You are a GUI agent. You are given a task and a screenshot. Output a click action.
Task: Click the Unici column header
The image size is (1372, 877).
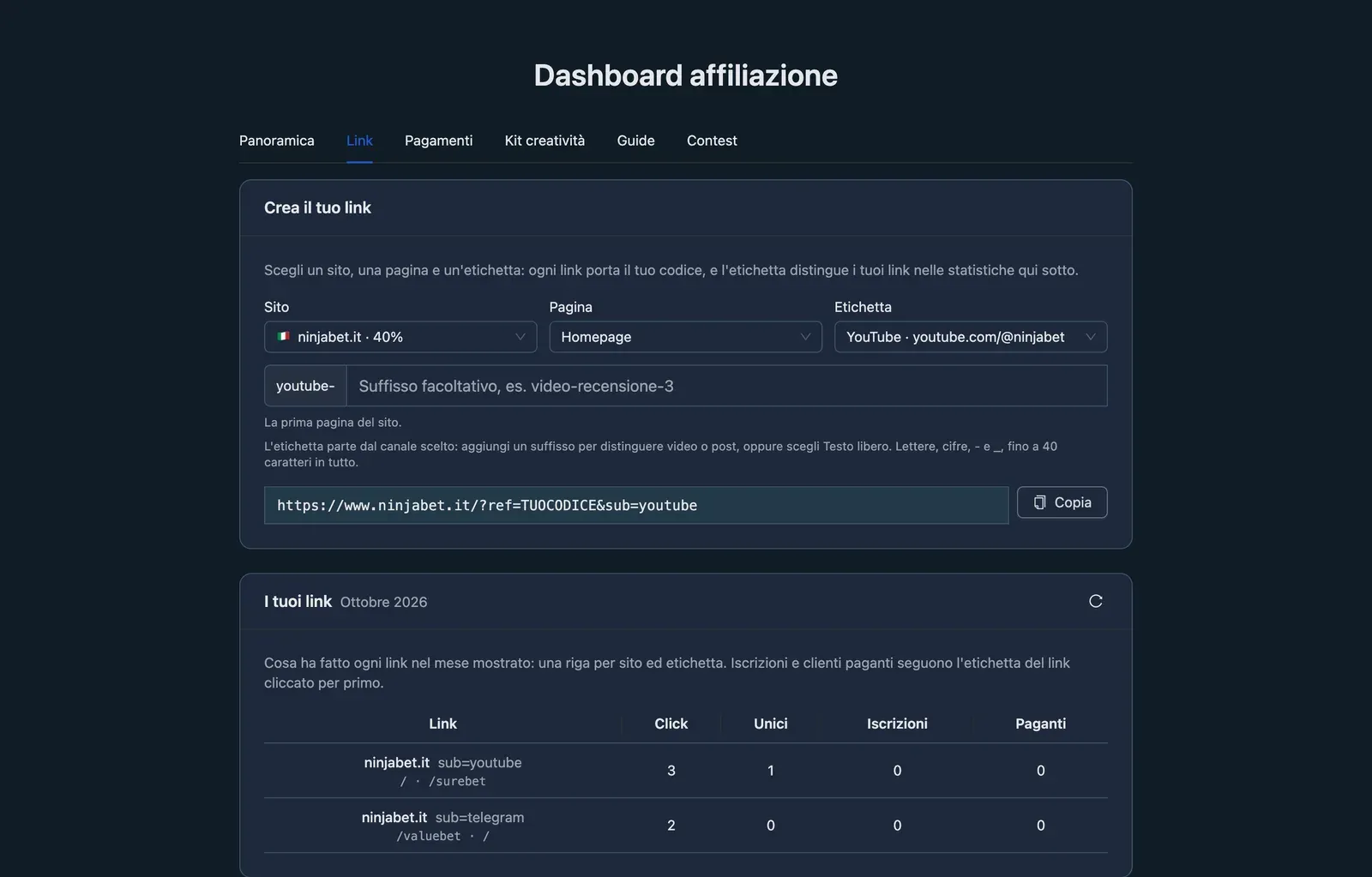tap(770, 724)
